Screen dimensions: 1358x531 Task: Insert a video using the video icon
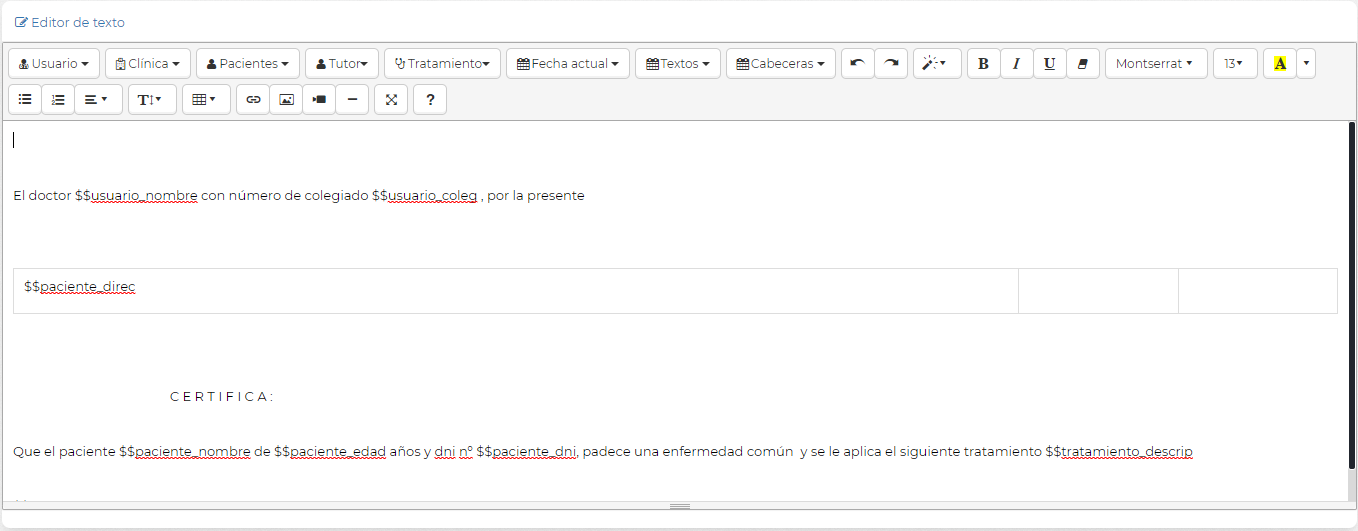click(319, 100)
